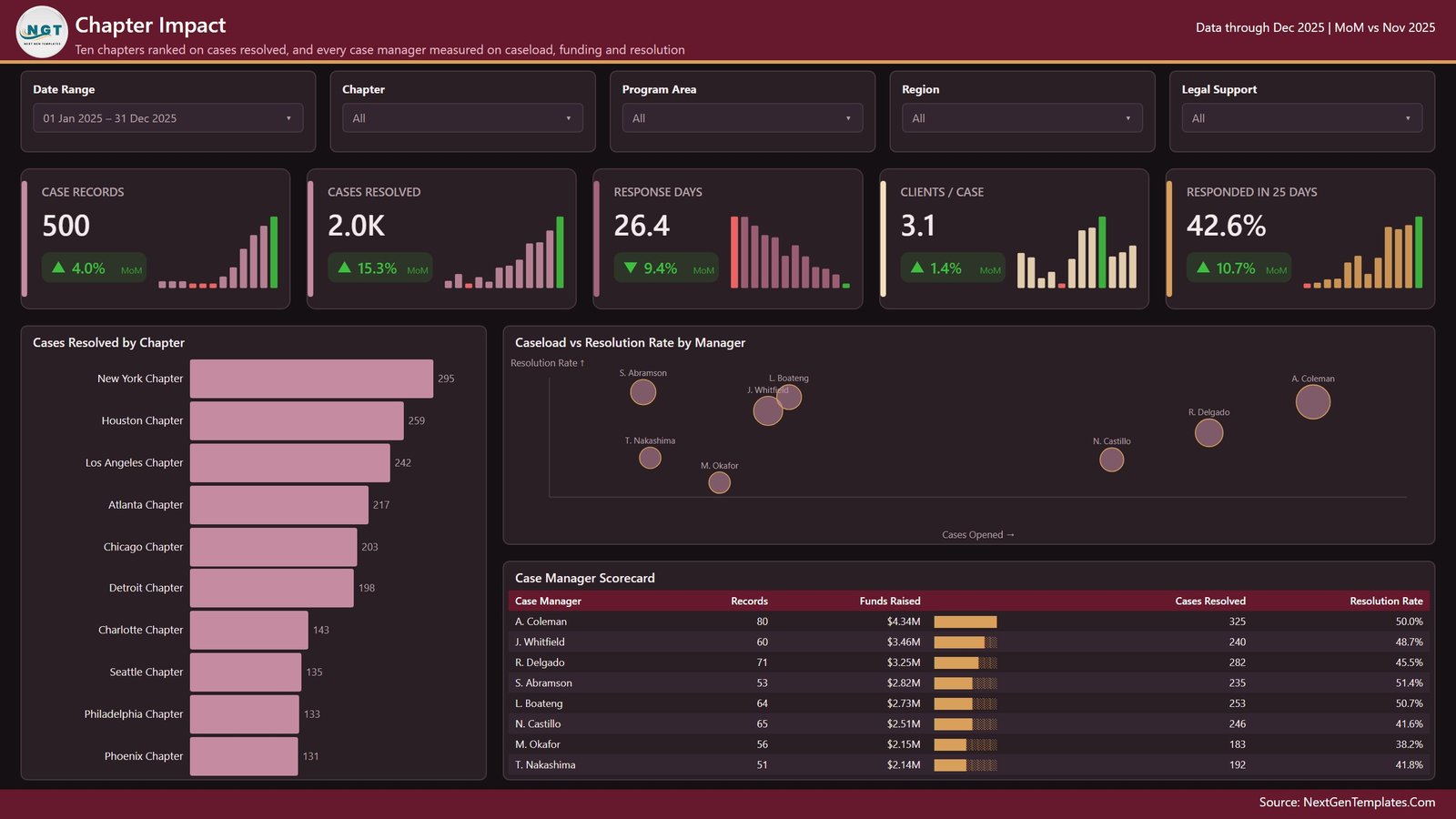
Task: Click A. Coleman's funds raised progress bar
Action: (x=966, y=622)
